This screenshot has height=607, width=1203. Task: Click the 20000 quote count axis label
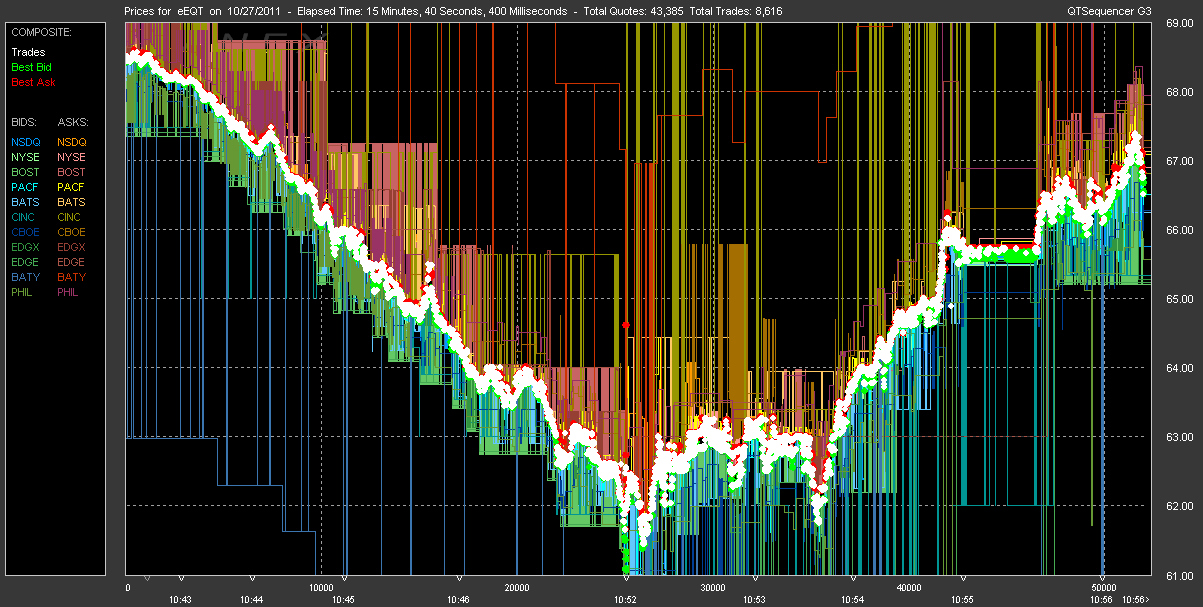click(516, 588)
